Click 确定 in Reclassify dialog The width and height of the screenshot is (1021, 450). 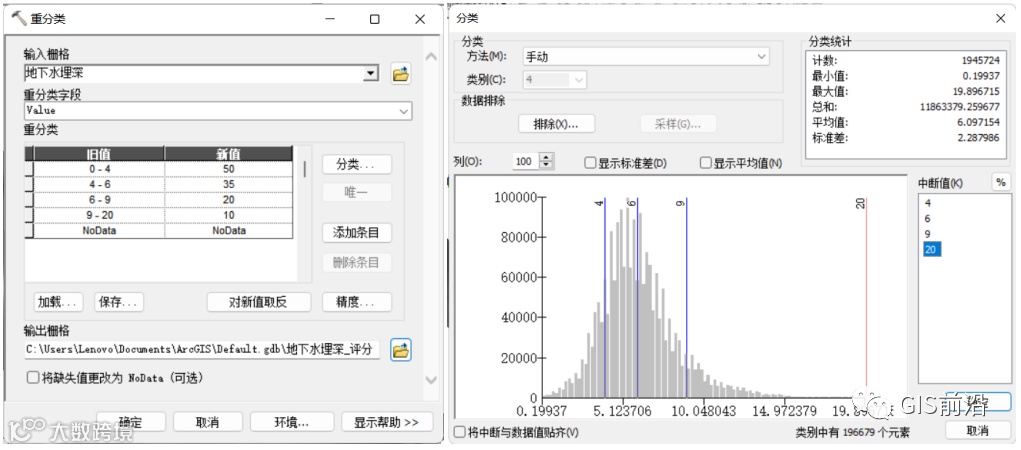click(x=131, y=421)
